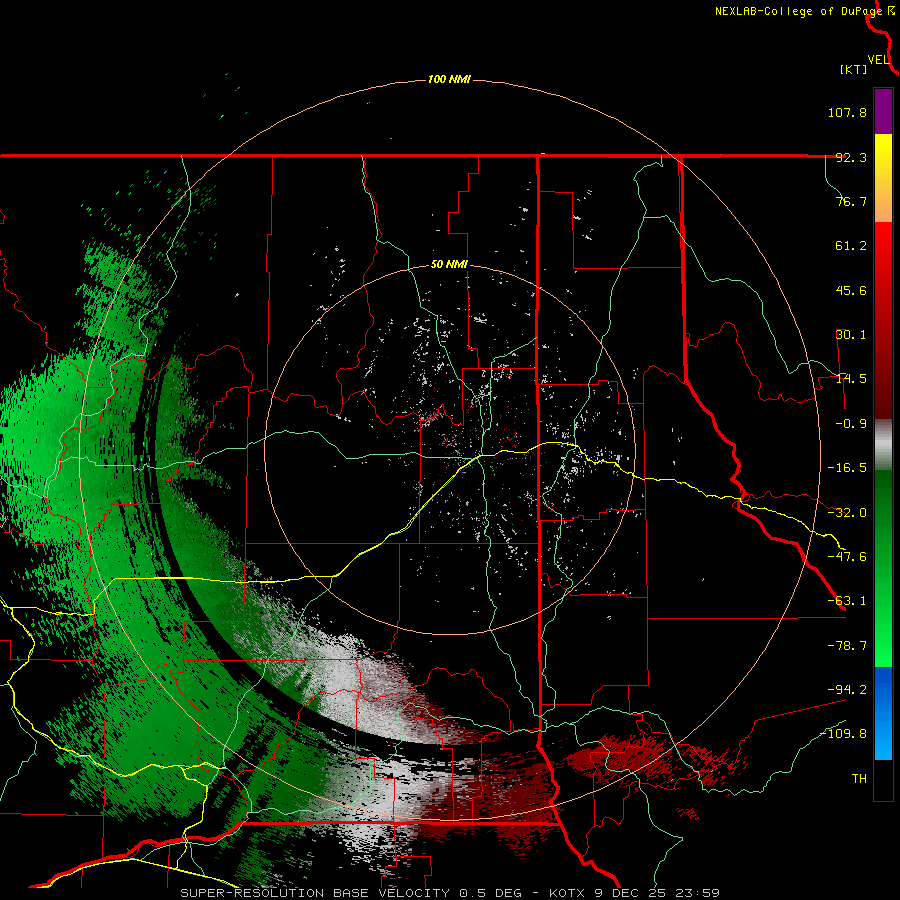Image resolution: width=900 pixels, height=900 pixels.
Task: Click the 45.6 legend value
Action: (x=851, y=290)
